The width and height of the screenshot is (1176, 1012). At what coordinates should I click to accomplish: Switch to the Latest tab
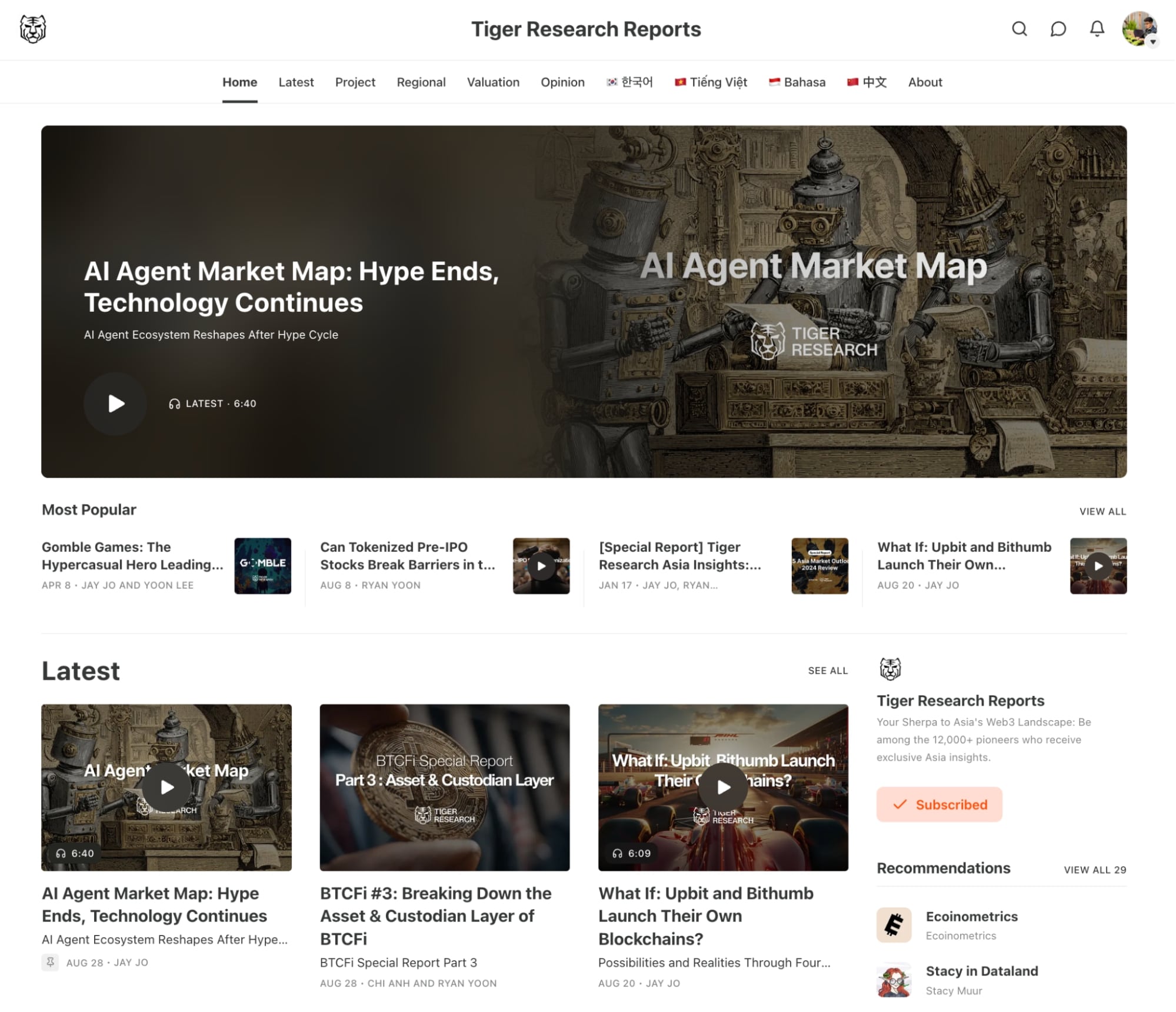tap(296, 82)
